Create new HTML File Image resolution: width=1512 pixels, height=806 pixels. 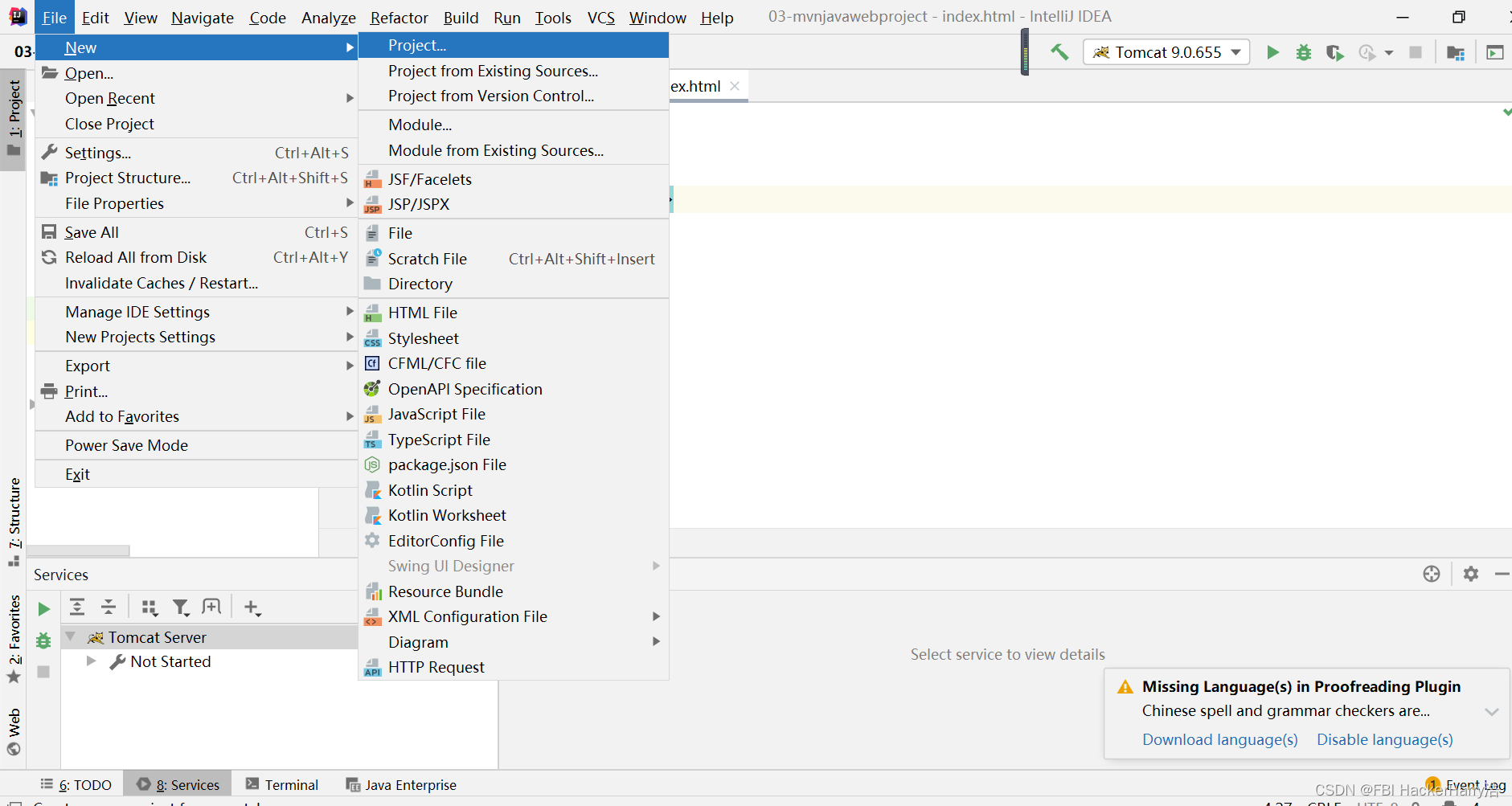[x=514, y=313]
